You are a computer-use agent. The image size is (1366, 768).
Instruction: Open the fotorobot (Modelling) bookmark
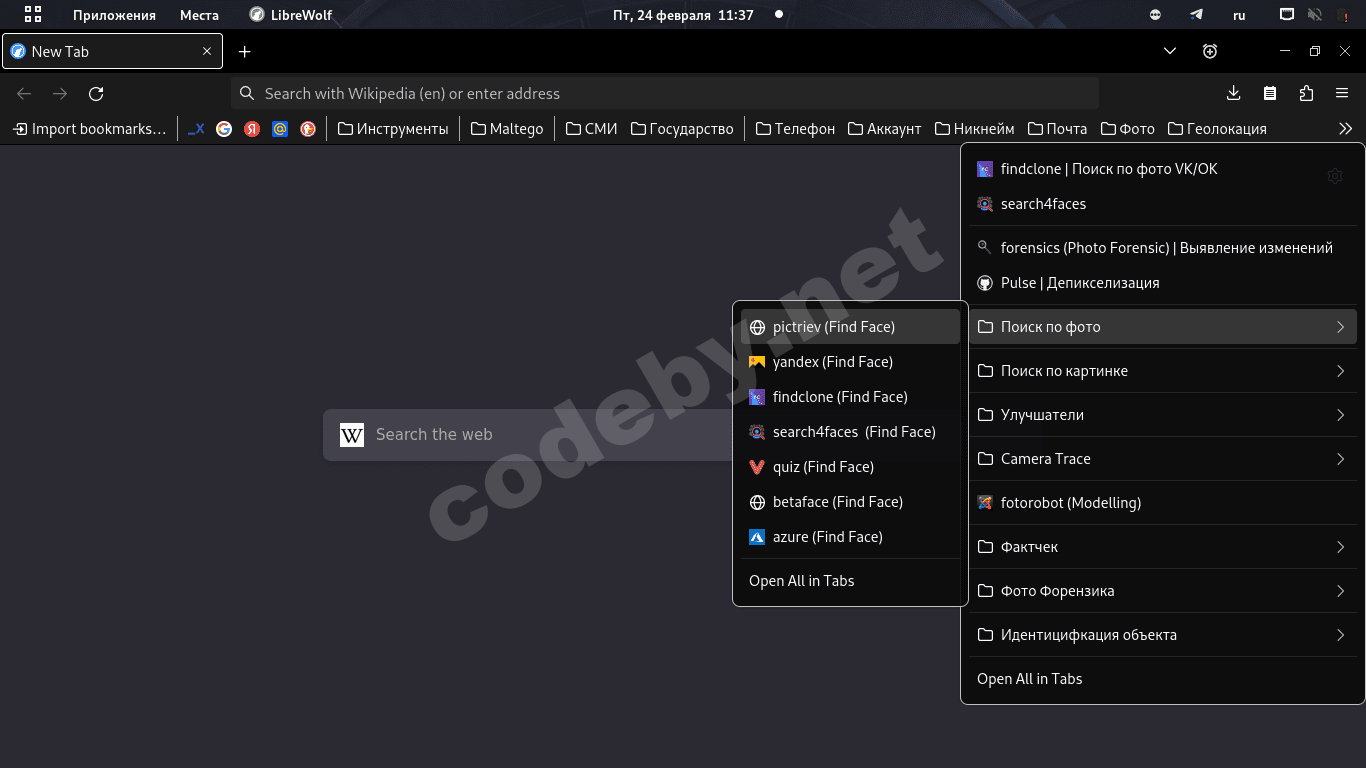[x=1162, y=503]
